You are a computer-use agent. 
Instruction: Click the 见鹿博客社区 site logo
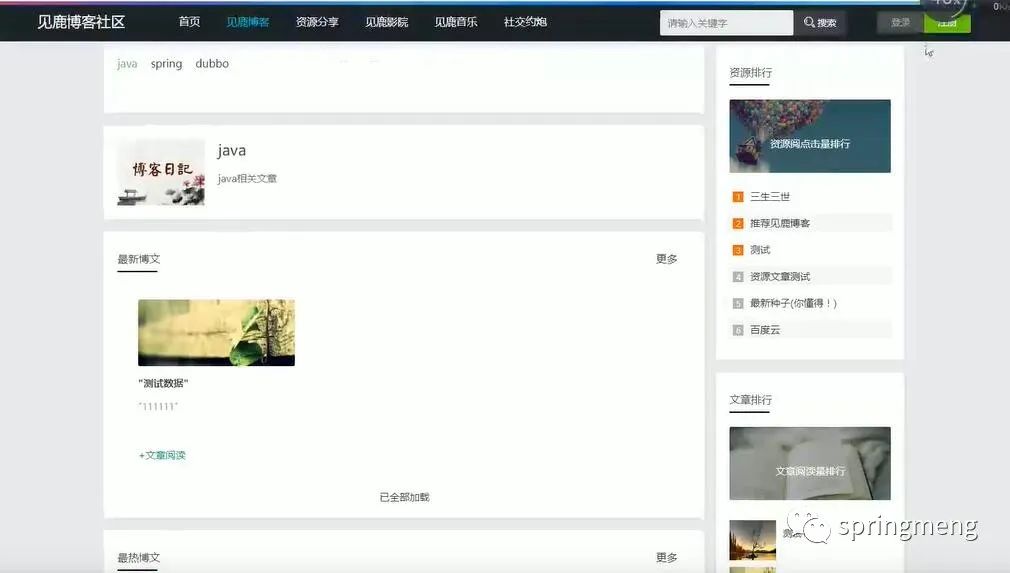point(81,22)
